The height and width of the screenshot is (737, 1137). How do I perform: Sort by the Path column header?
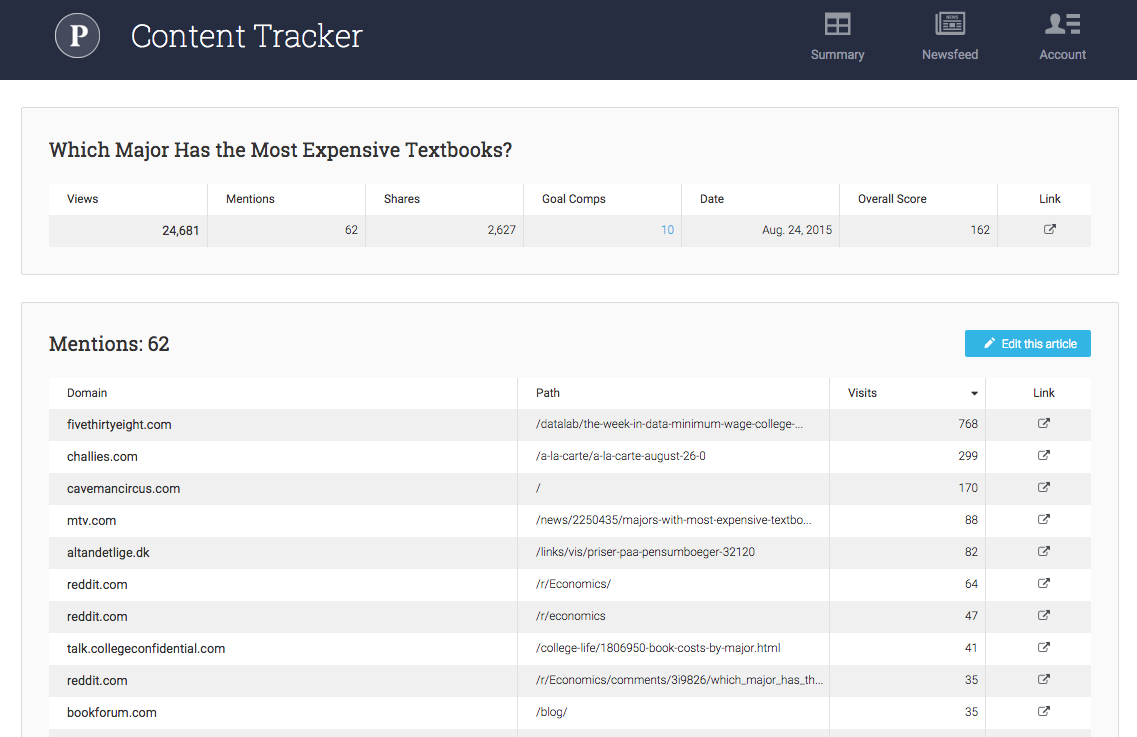548,393
